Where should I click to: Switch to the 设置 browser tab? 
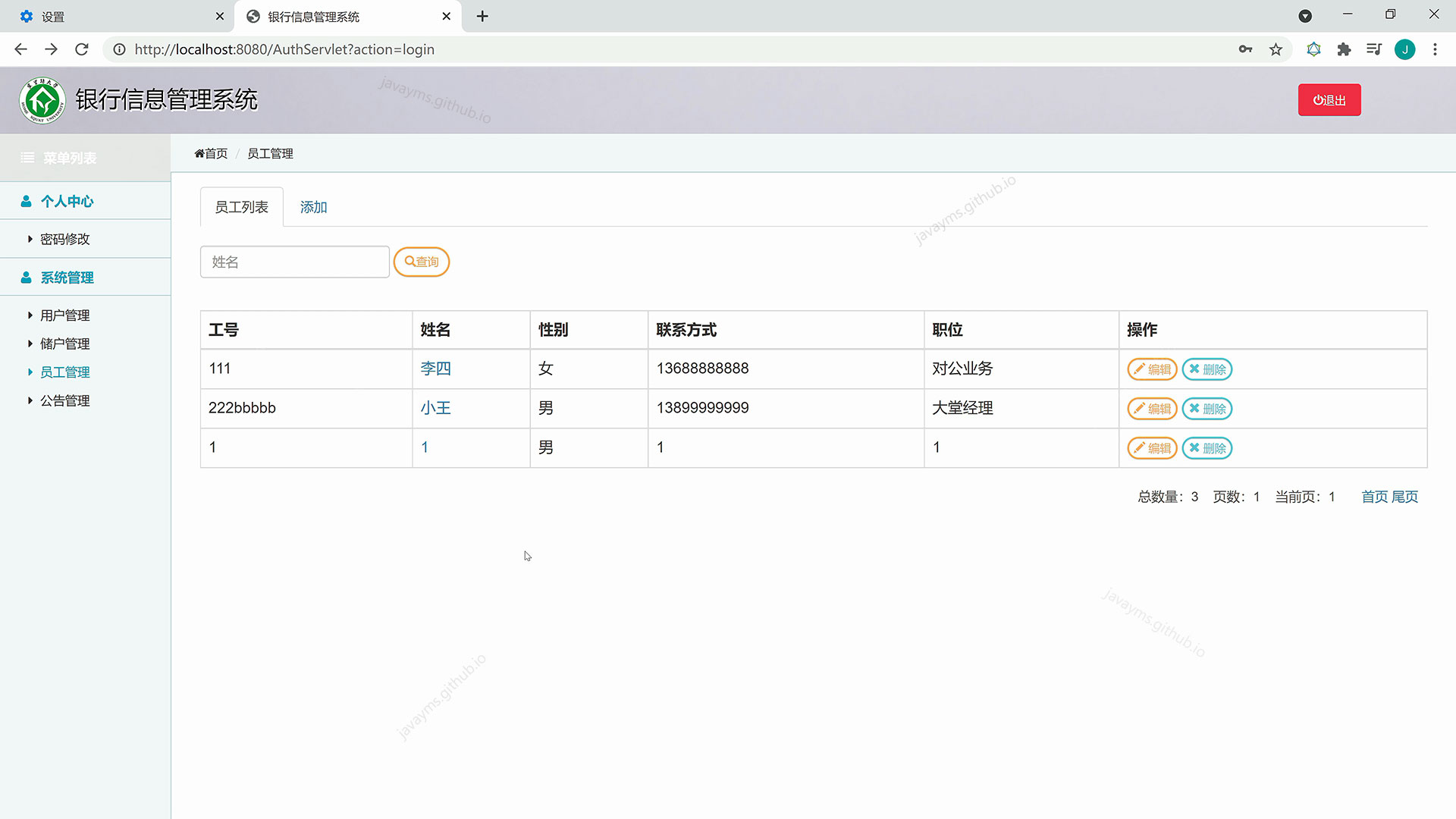coord(53,16)
